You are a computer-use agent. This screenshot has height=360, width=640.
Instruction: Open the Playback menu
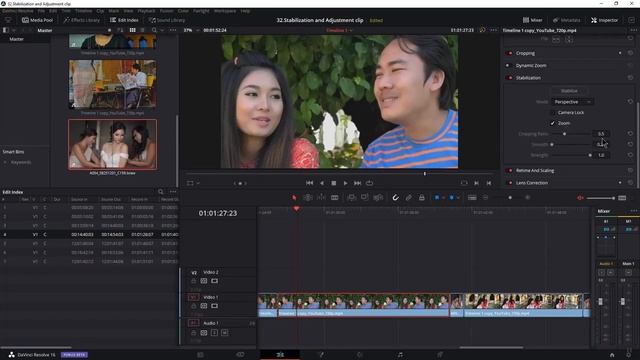146,11
